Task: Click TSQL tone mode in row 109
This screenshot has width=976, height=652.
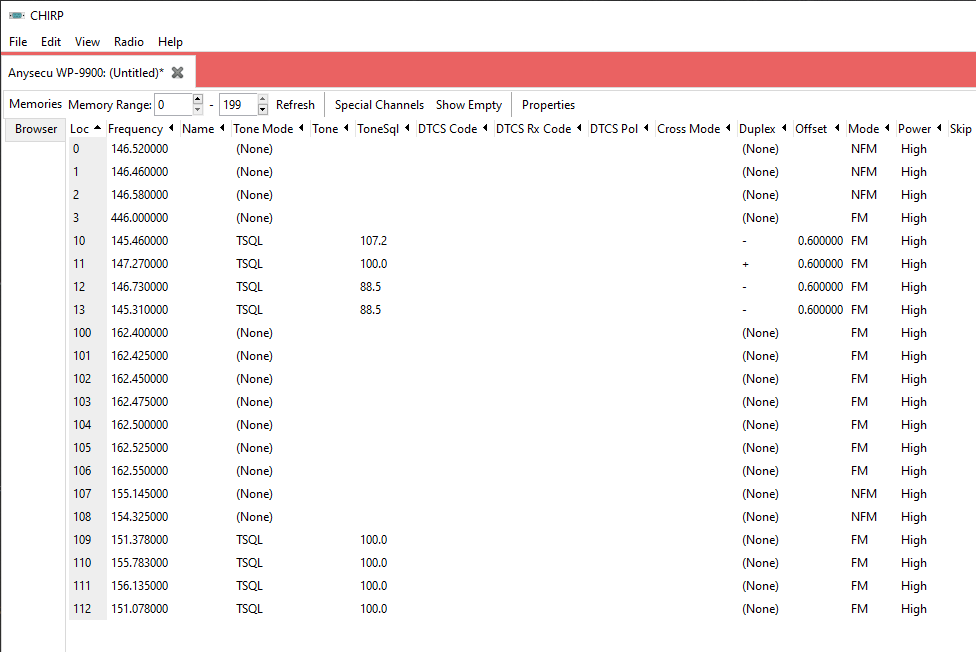Action: pyautogui.click(x=250, y=540)
